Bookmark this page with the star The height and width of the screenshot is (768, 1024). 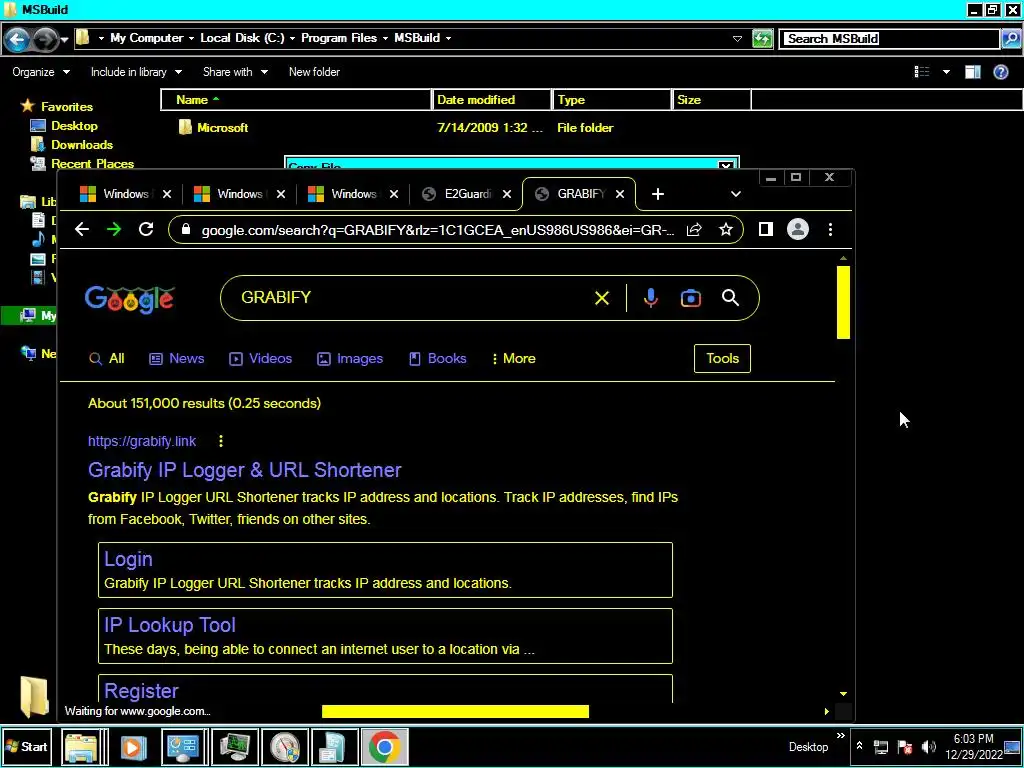pyautogui.click(x=726, y=229)
